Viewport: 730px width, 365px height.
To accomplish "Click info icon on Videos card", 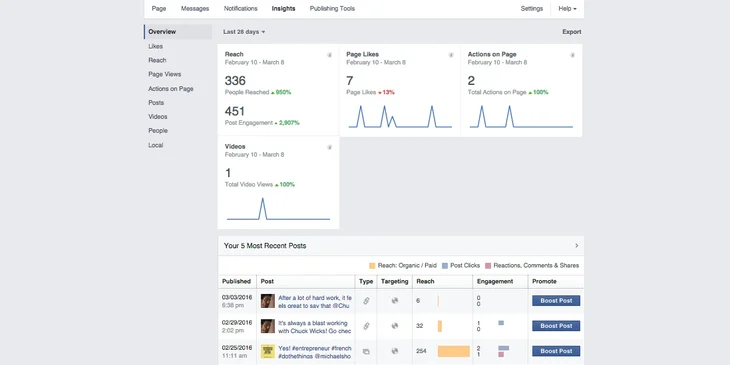I will click(329, 147).
